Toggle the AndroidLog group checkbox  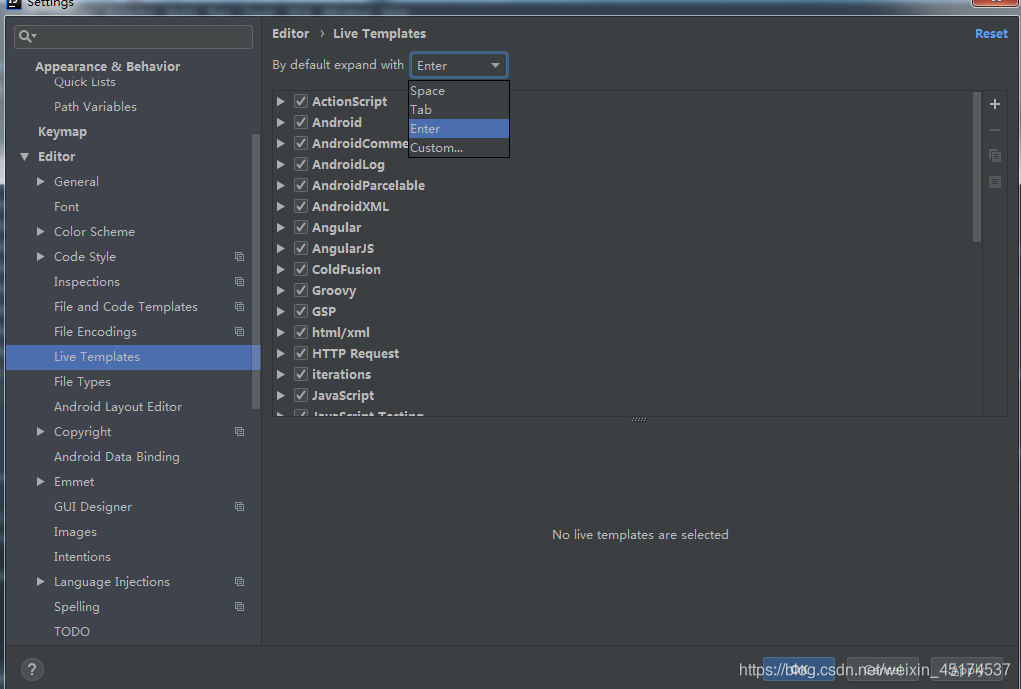click(x=301, y=164)
